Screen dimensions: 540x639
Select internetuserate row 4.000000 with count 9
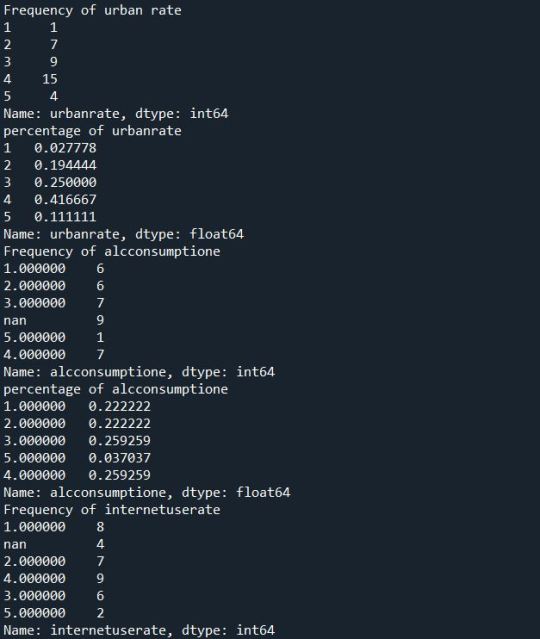click(x=54, y=578)
